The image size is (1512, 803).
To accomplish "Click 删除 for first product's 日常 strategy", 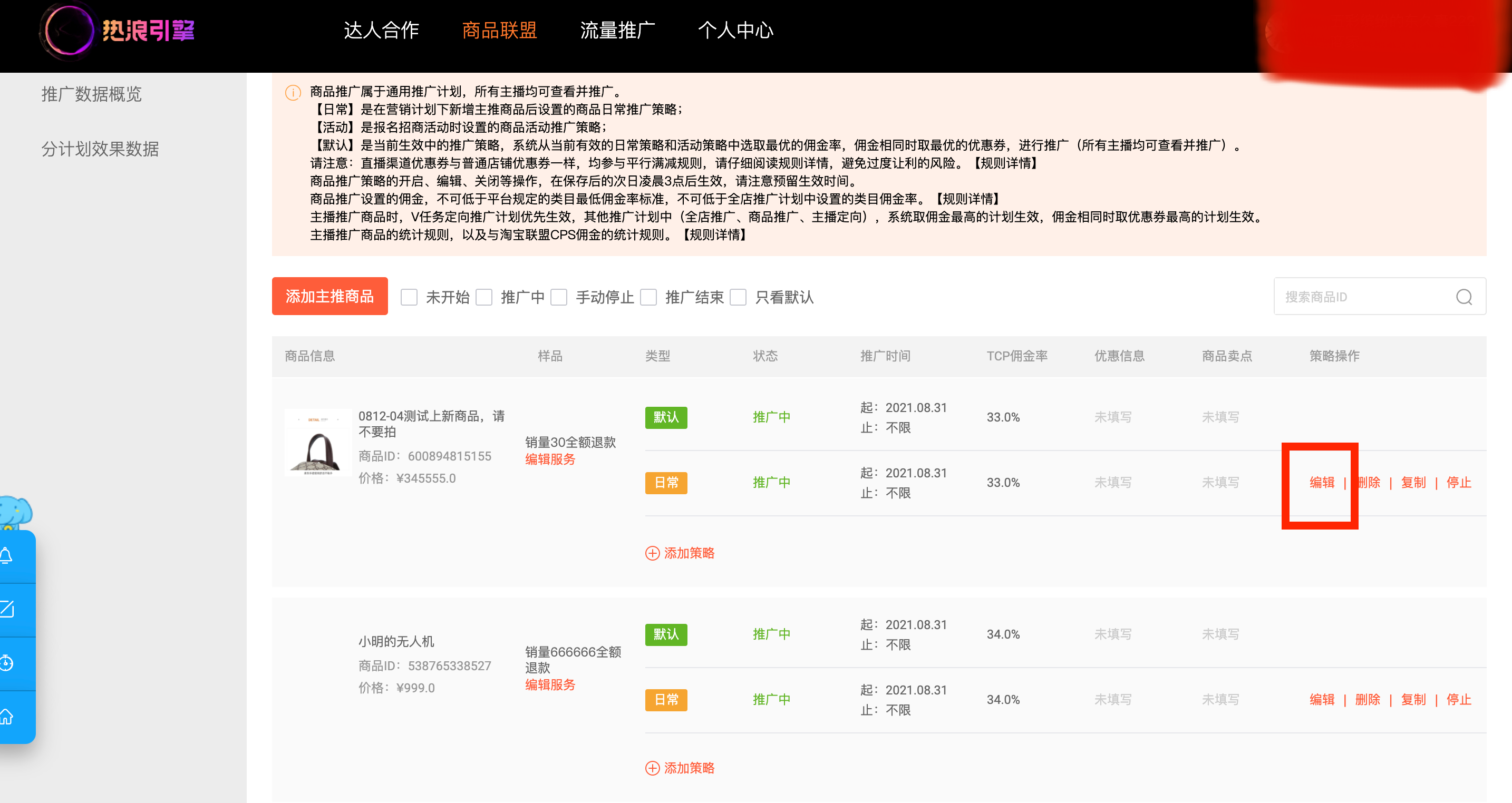I will [1368, 482].
